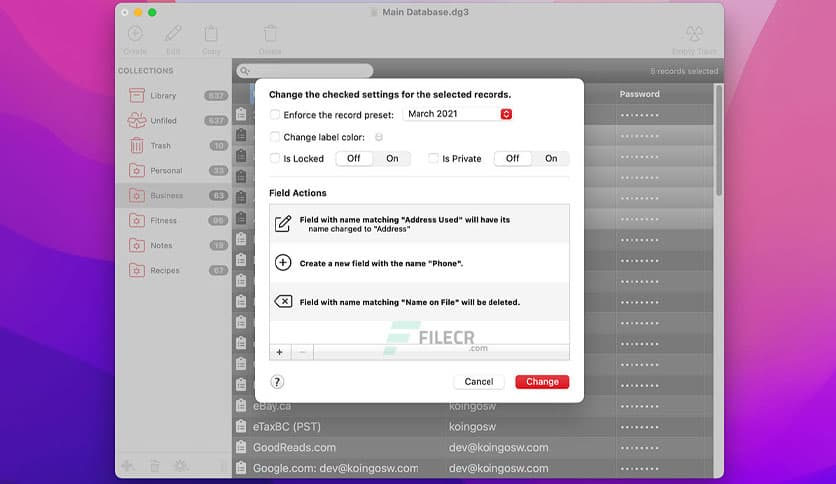
Task: Add a field action with plus button
Action: [x=279, y=352]
